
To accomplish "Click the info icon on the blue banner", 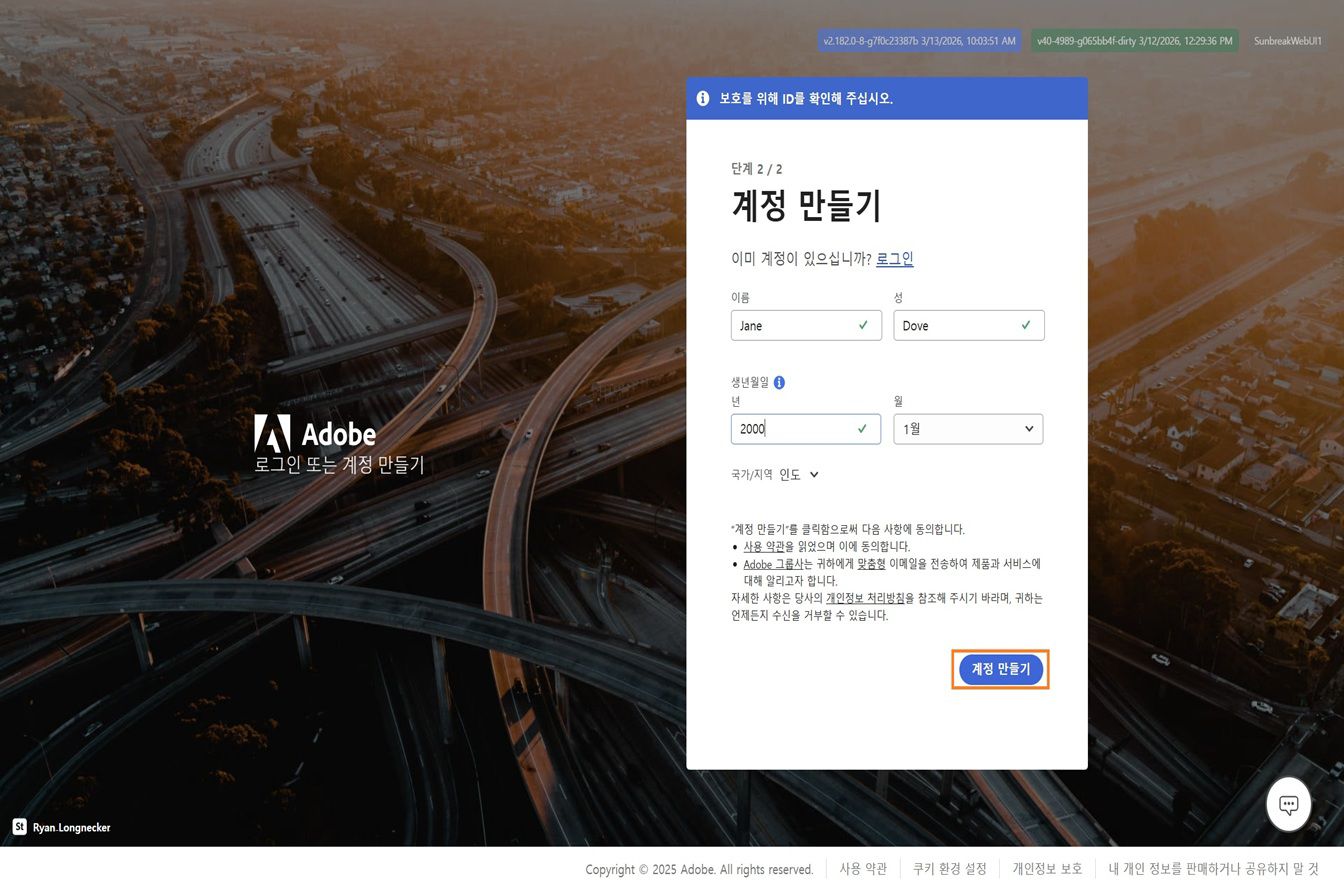I will tap(702, 98).
